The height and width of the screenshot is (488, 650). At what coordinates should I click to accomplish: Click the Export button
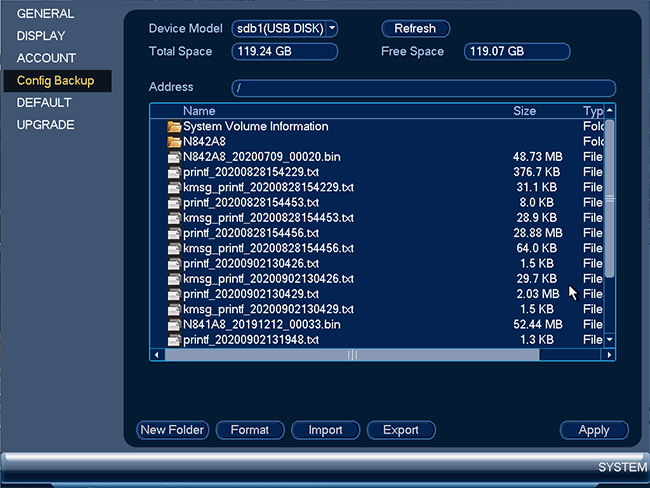tap(401, 430)
